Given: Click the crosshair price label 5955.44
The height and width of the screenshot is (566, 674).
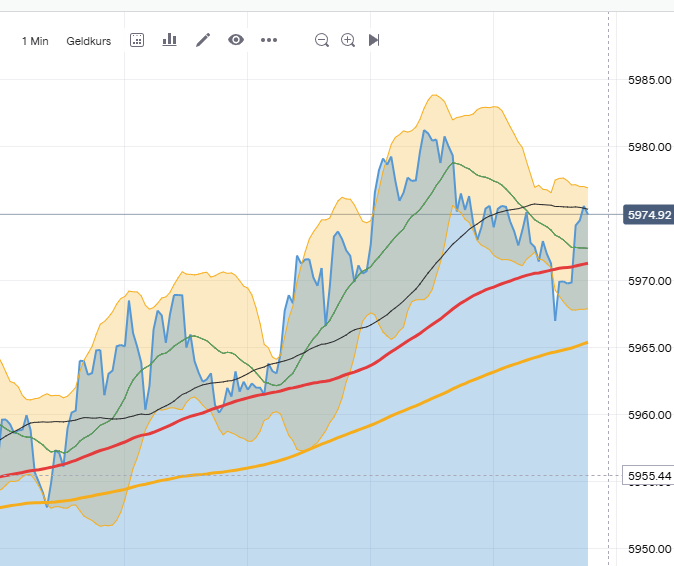Looking at the screenshot, I should 648,476.
